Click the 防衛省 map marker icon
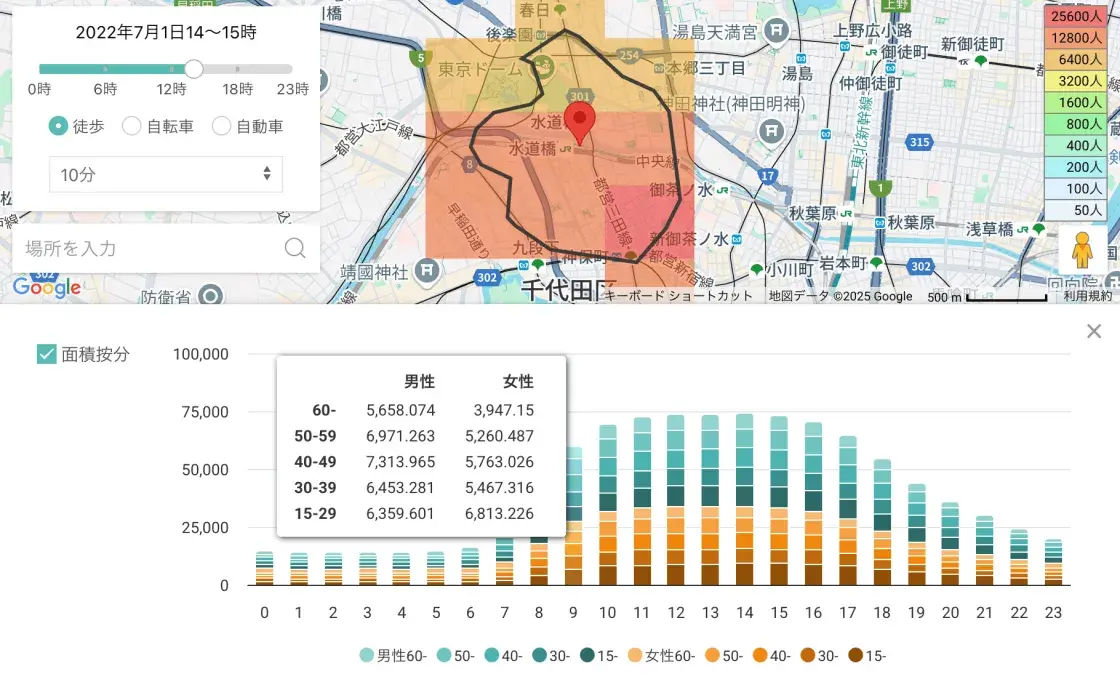 (x=210, y=294)
